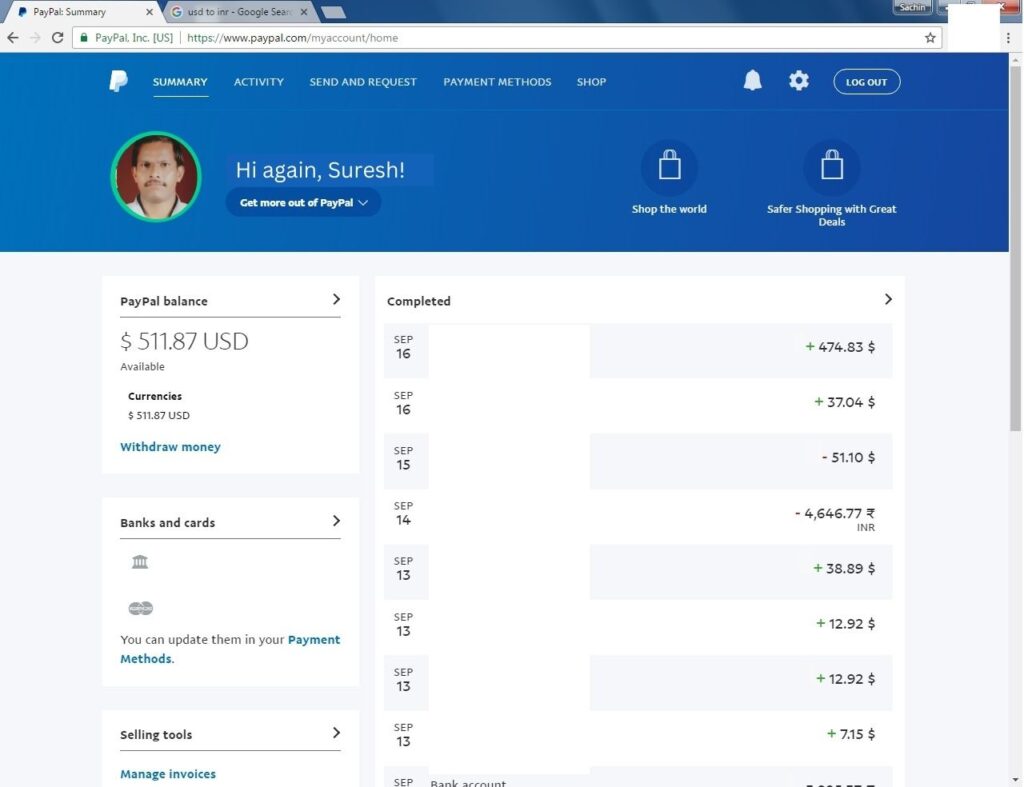
Task: Click the card icon under Banks and cards
Action: [140, 609]
